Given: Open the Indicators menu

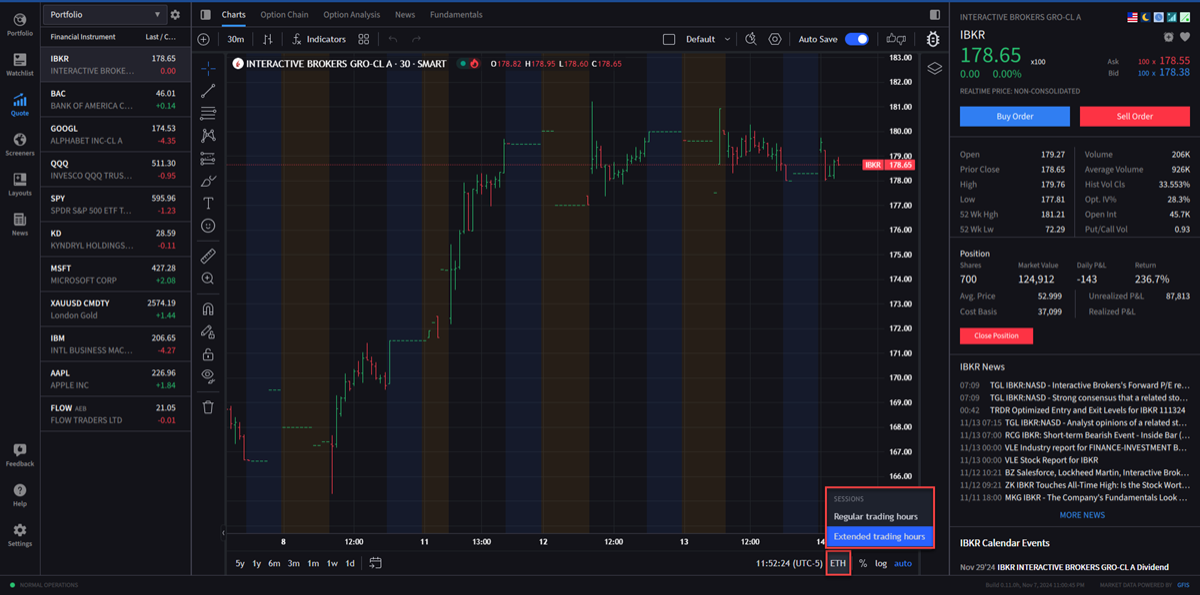Looking at the screenshot, I should coord(318,39).
